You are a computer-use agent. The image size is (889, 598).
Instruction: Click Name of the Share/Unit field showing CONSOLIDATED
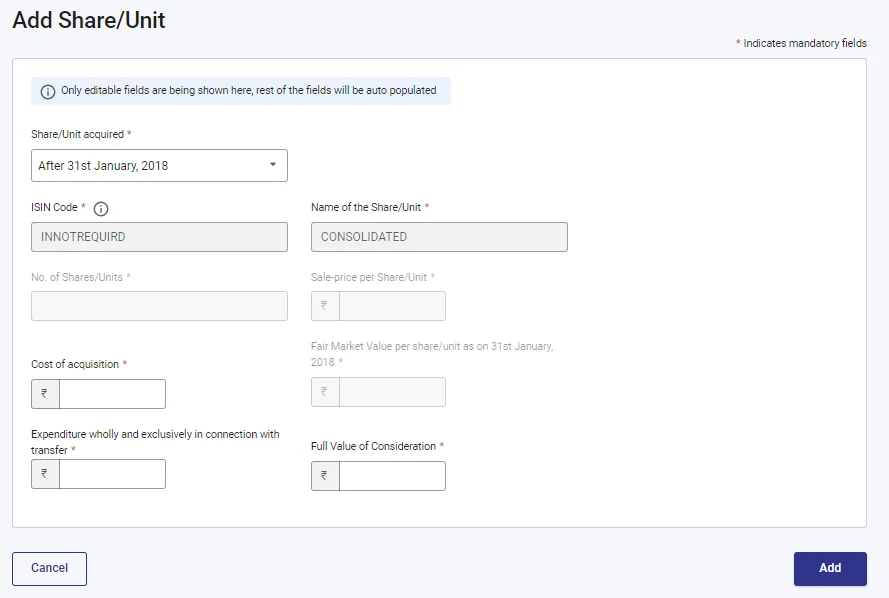tap(439, 237)
